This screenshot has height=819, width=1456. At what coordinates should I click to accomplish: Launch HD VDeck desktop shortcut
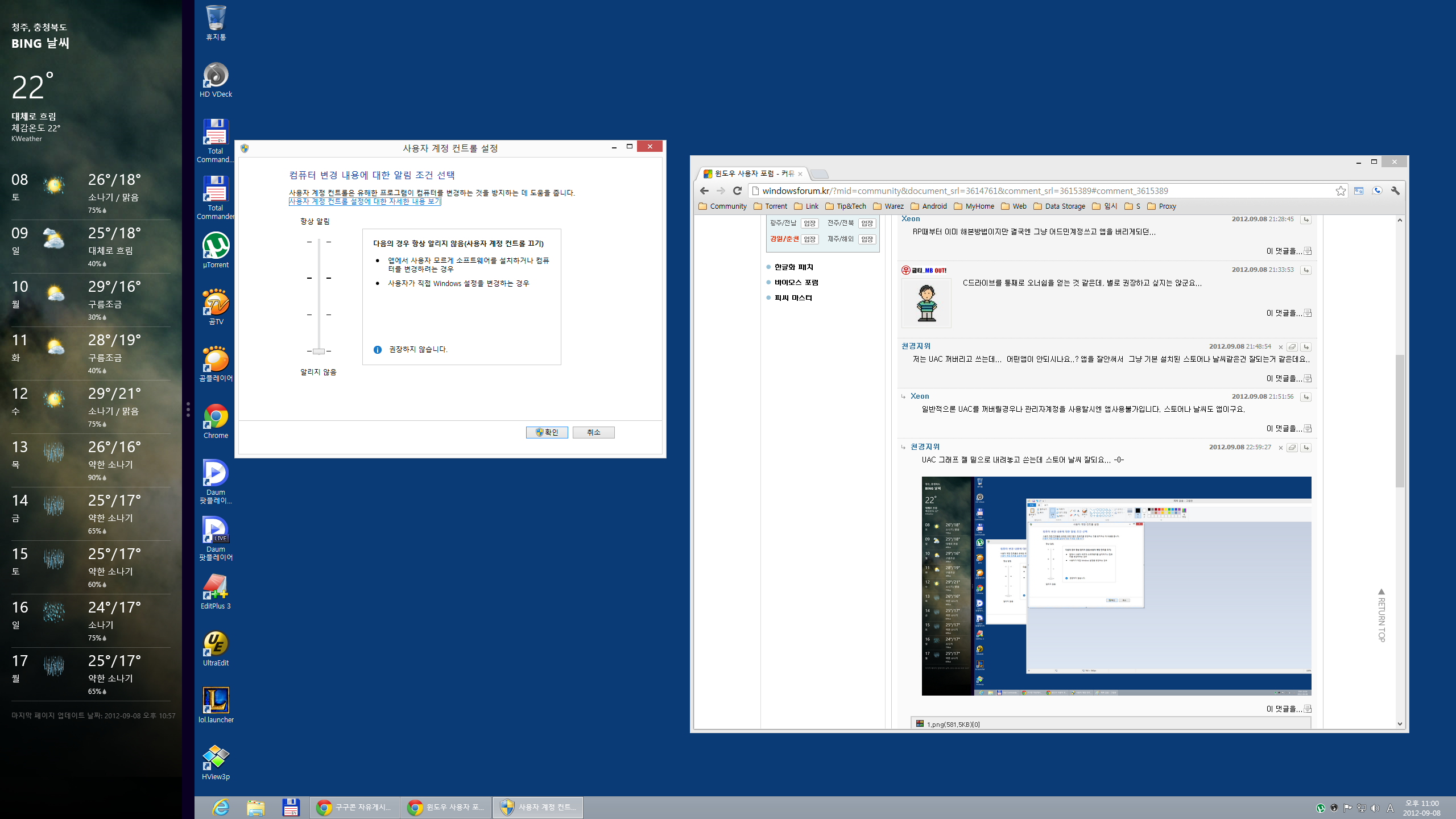tap(216, 80)
